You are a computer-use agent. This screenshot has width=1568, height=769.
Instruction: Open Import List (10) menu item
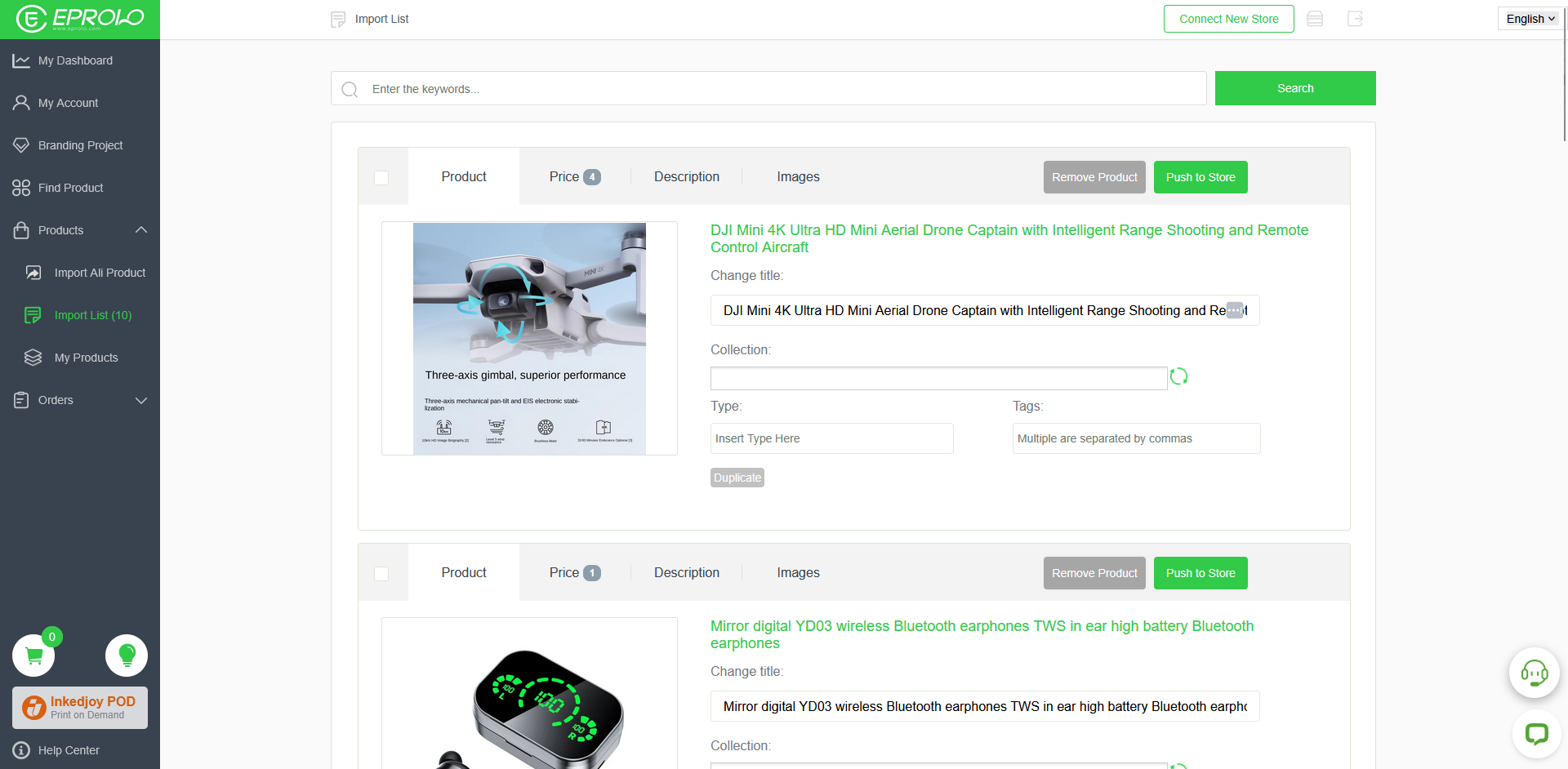(x=93, y=315)
